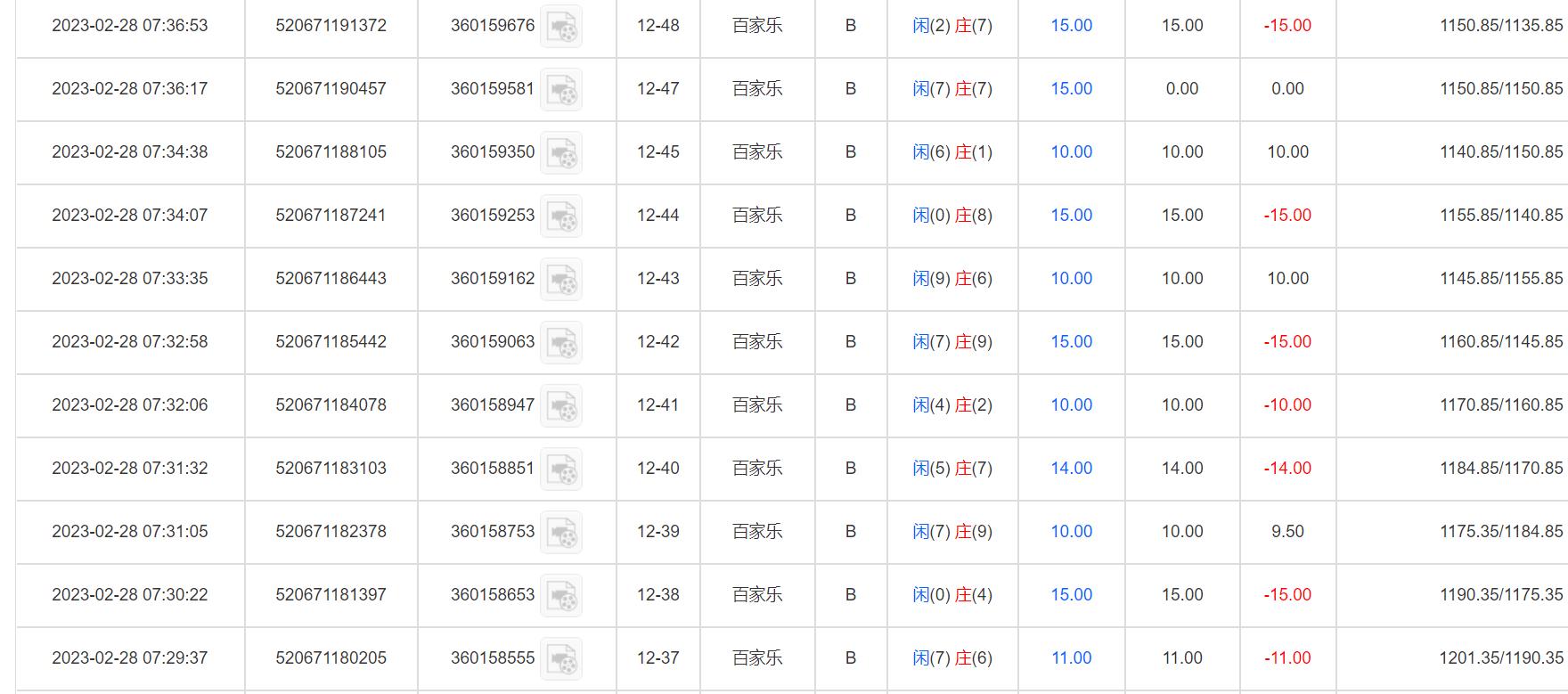This screenshot has height=694, width=1568.
Task: Select order number 520671187241
Action: tap(331, 216)
